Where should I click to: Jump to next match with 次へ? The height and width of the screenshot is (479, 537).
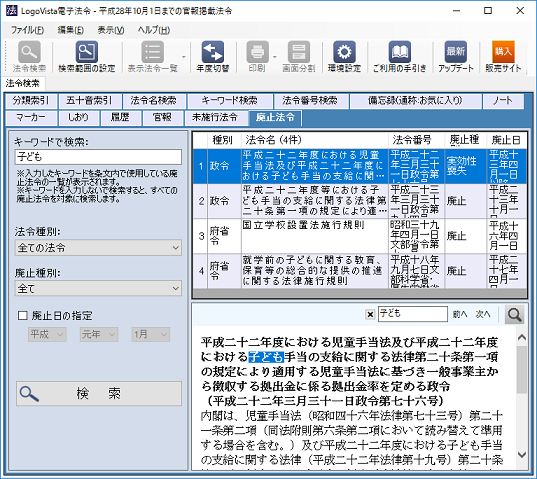pyautogui.click(x=483, y=314)
